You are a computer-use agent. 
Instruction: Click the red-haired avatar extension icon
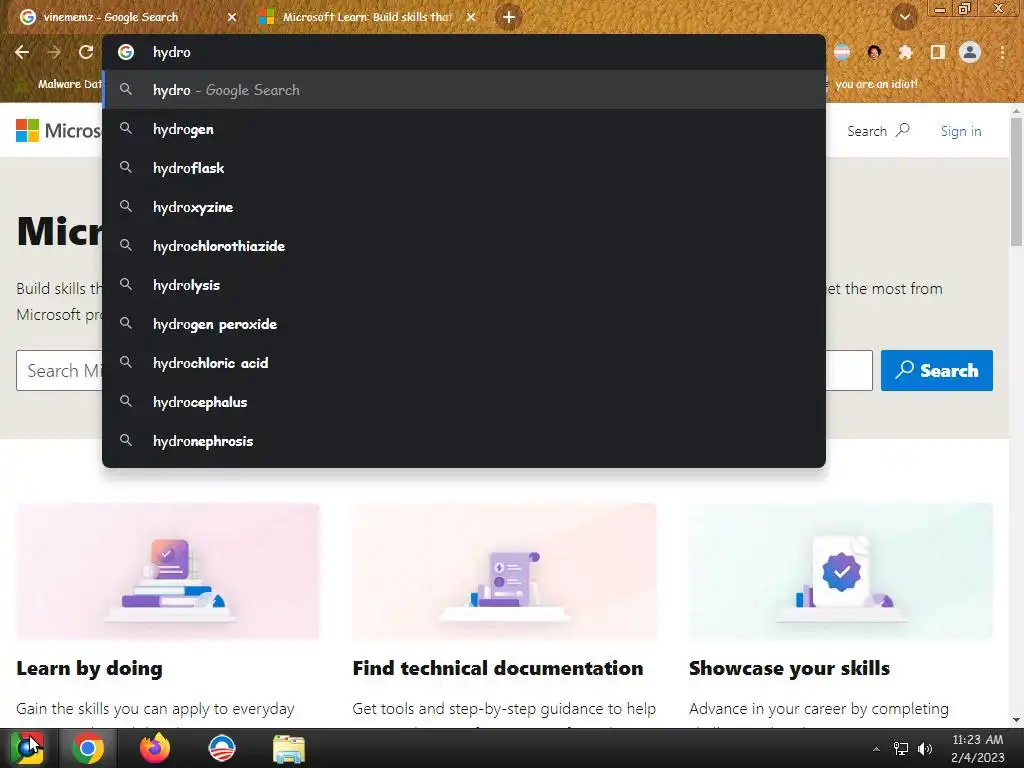pos(874,52)
